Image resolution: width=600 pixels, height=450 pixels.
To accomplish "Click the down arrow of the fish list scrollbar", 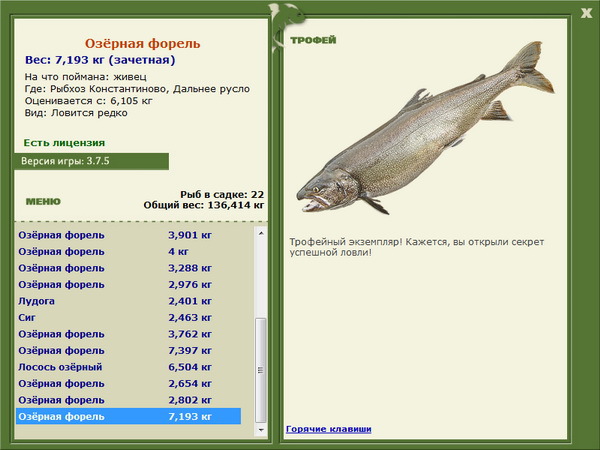I will pyautogui.click(x=261, y=430).
